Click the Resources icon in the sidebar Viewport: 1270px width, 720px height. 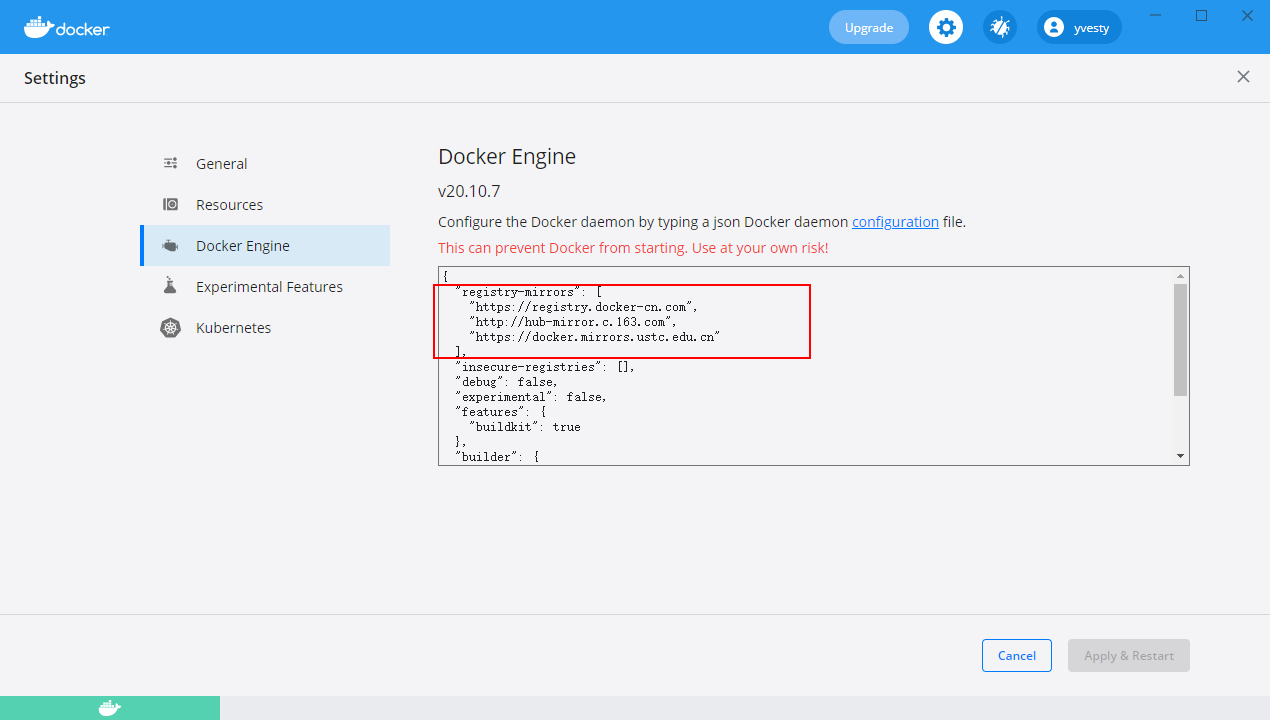pyautogui.click(x=170, y=204)
